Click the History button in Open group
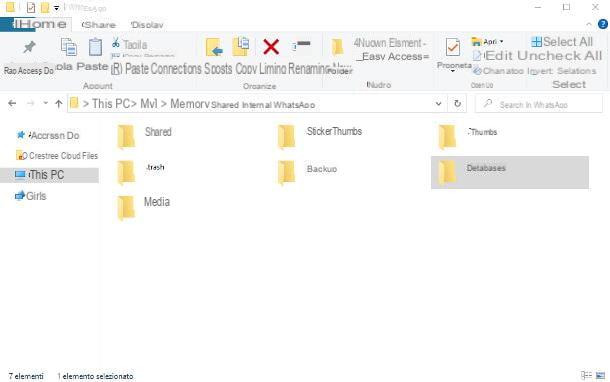 pos(498,71)
